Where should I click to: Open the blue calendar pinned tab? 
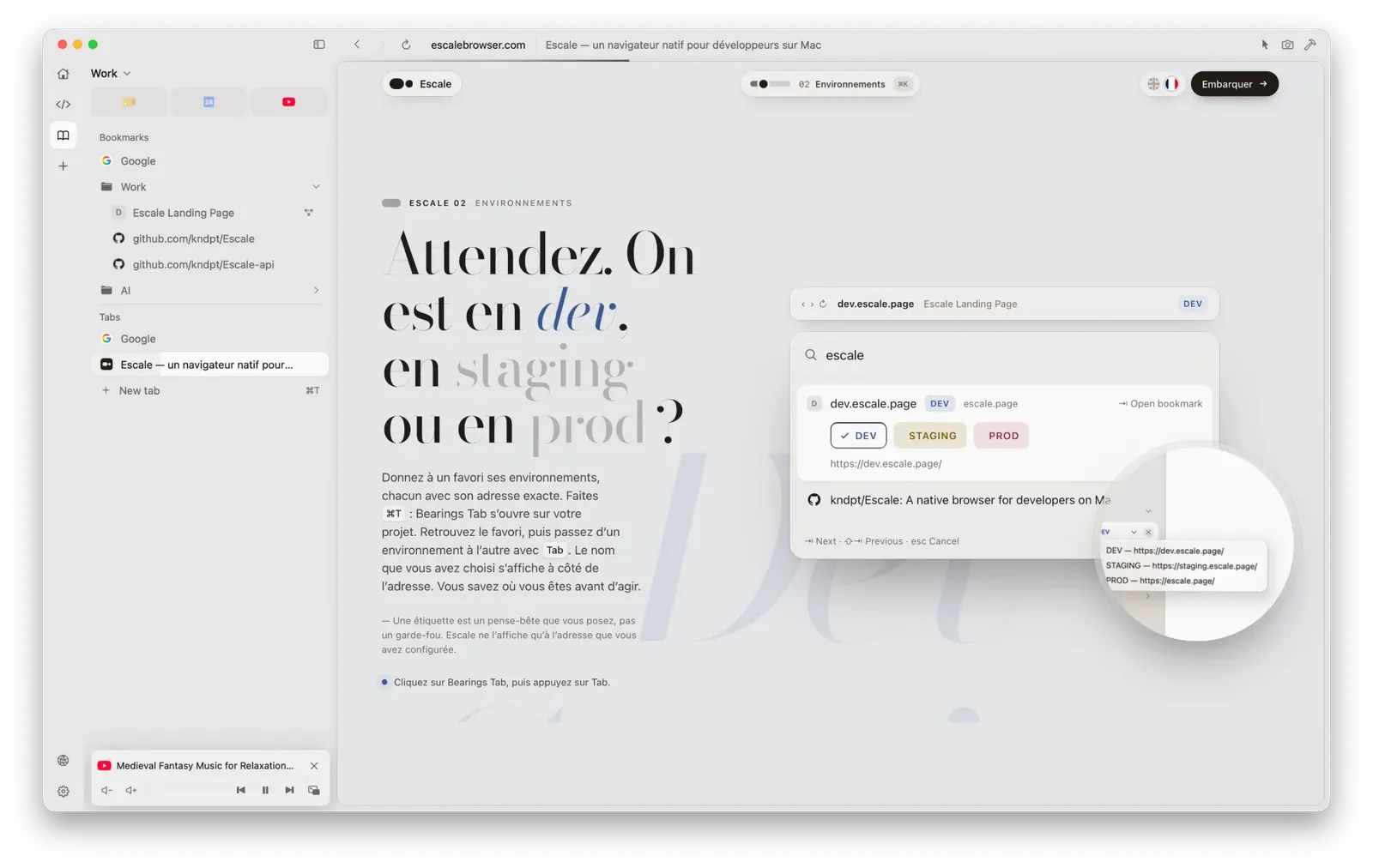pos(209,102)
